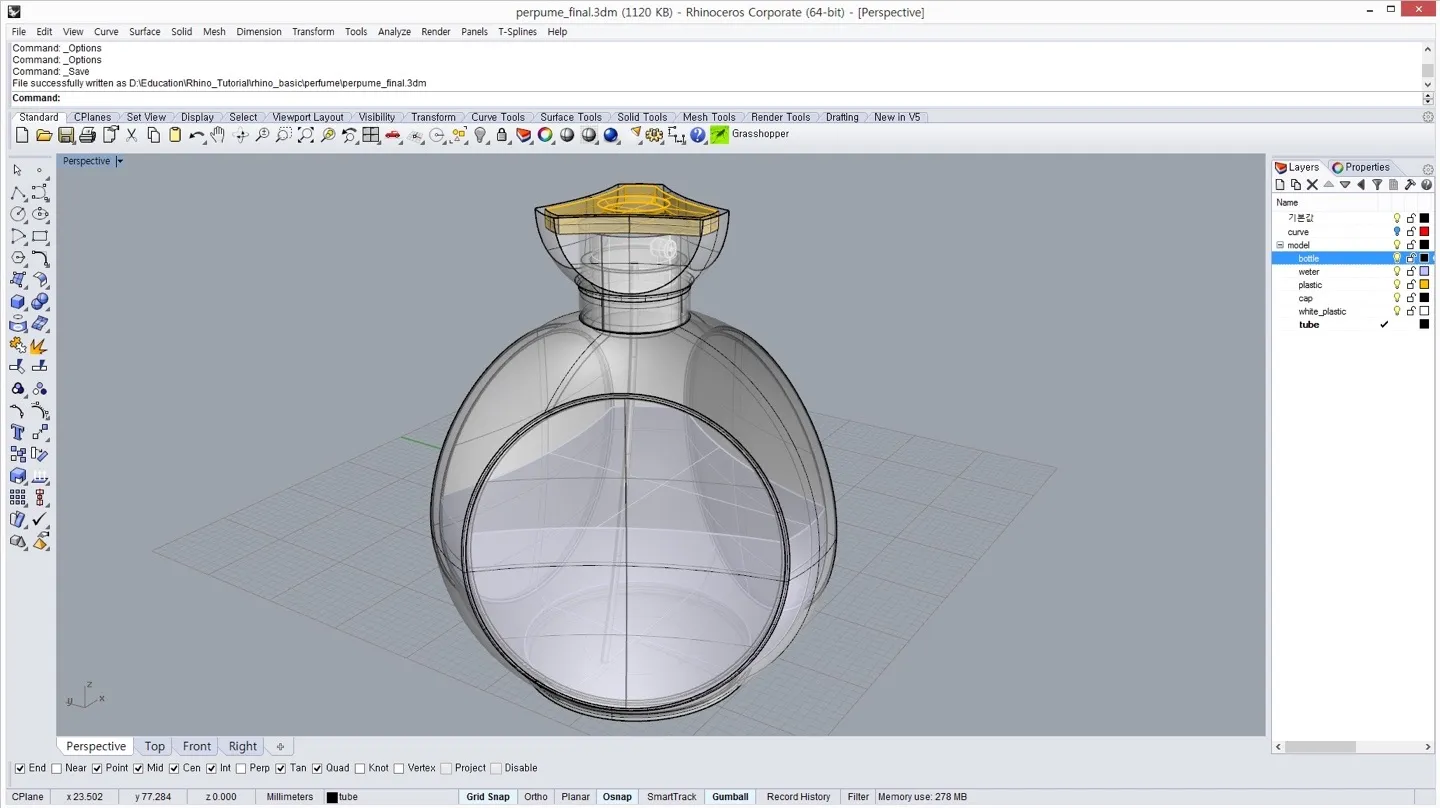Click the Undo arrow icon
Screen dimensions: 1440x808
pos(196,135)
